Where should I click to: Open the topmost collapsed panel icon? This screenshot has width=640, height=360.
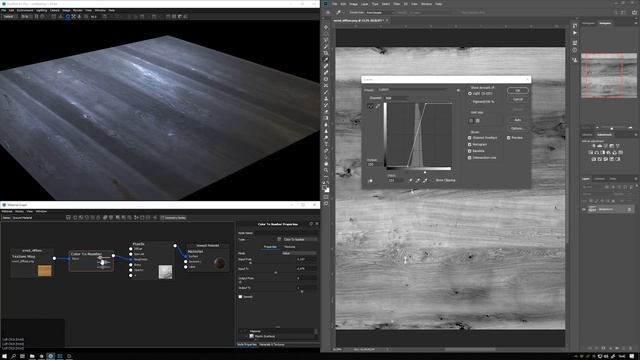tap(575, 26)
